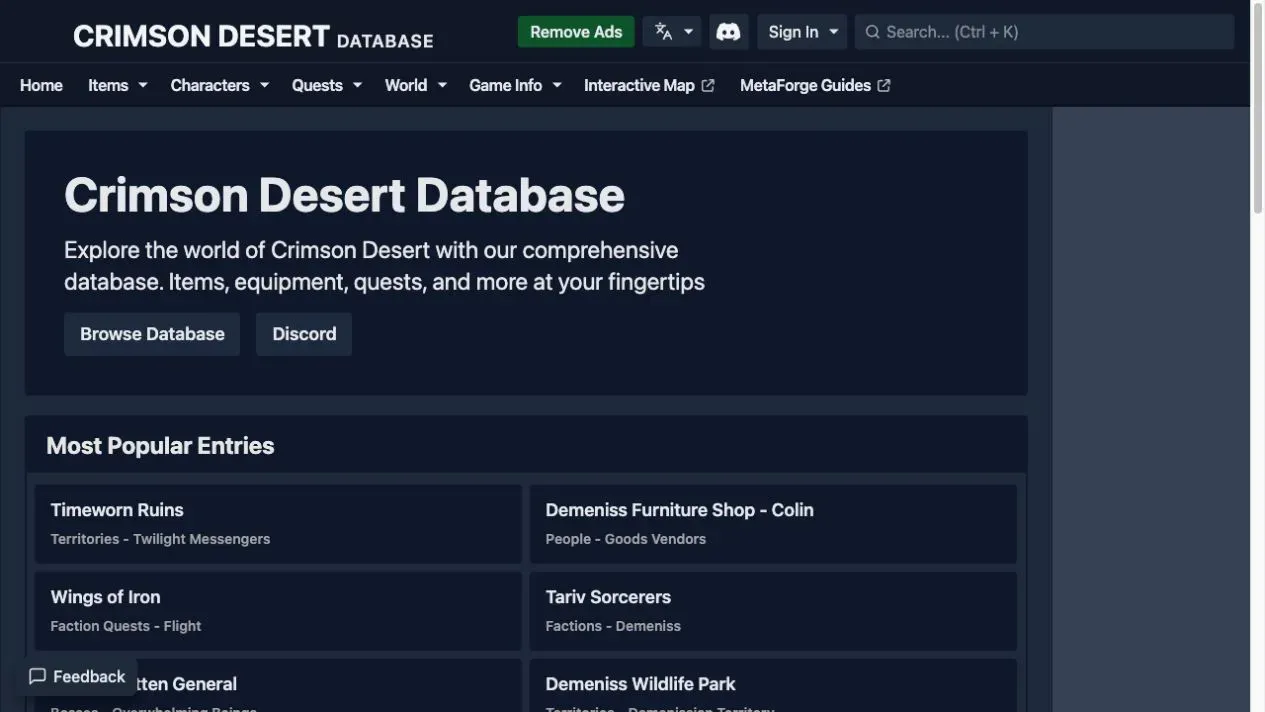Open the language translation selector
1265x712 pixels.
[x=672, y=32]
